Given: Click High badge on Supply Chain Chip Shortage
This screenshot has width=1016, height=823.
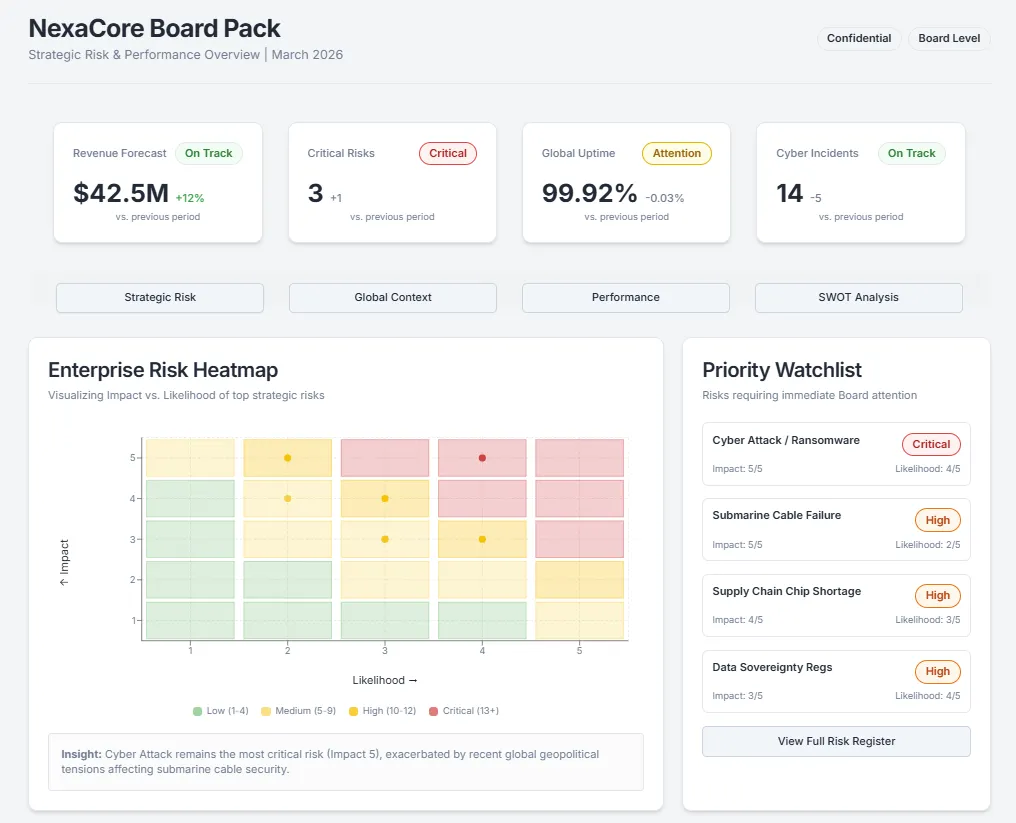Looking at the screenshot, I should click(x=938, y=596).
